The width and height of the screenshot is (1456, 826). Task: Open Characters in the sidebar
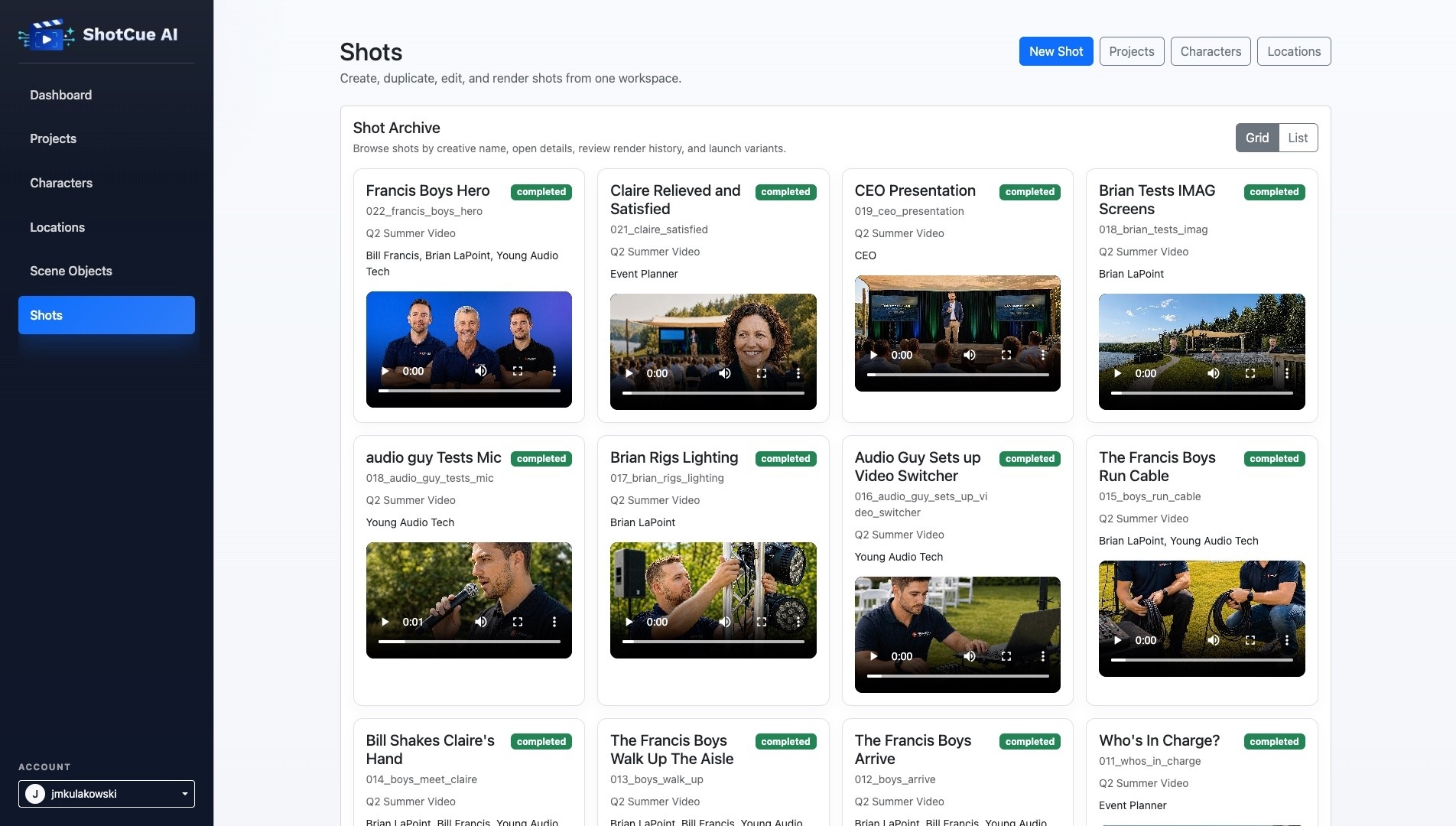point(106,183)
